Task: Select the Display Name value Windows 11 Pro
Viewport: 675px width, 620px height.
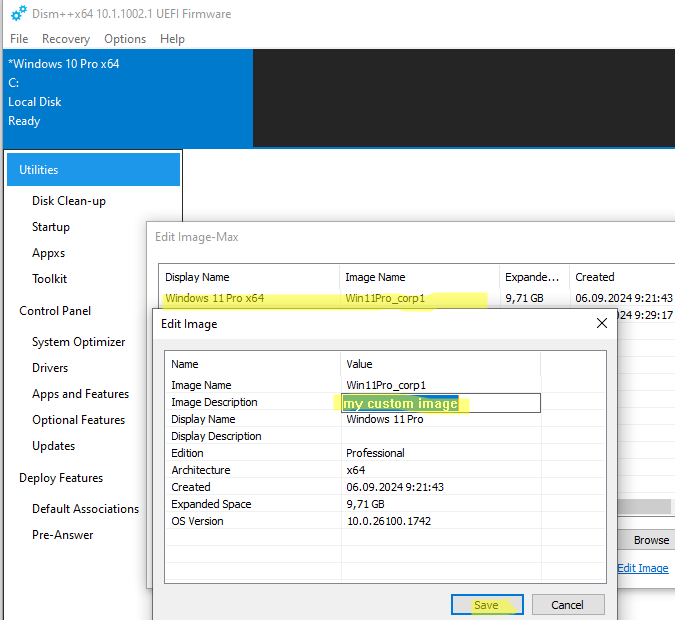Action: coord(385,419)
